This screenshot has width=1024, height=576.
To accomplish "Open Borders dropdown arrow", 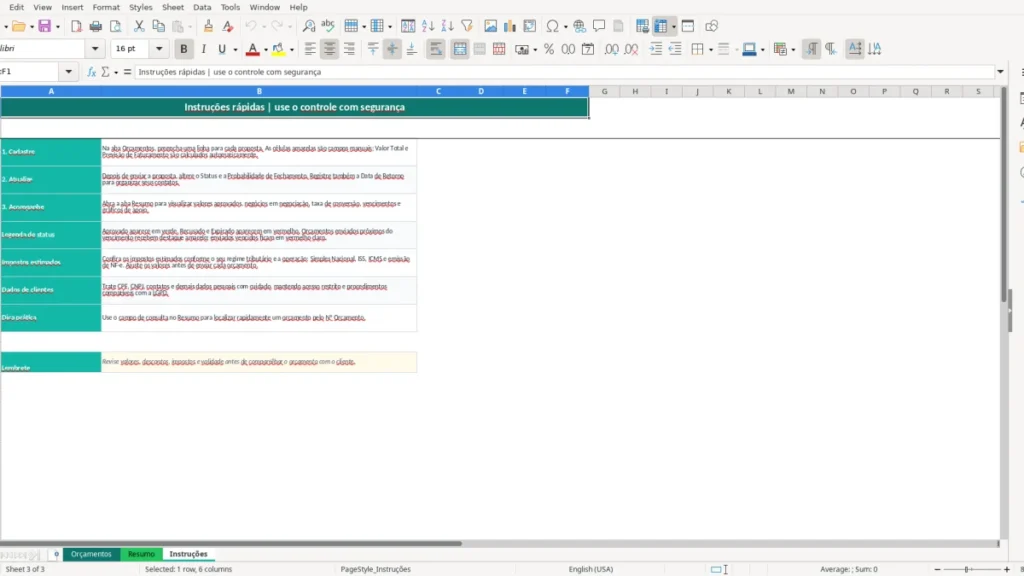I will click(711, 50).
